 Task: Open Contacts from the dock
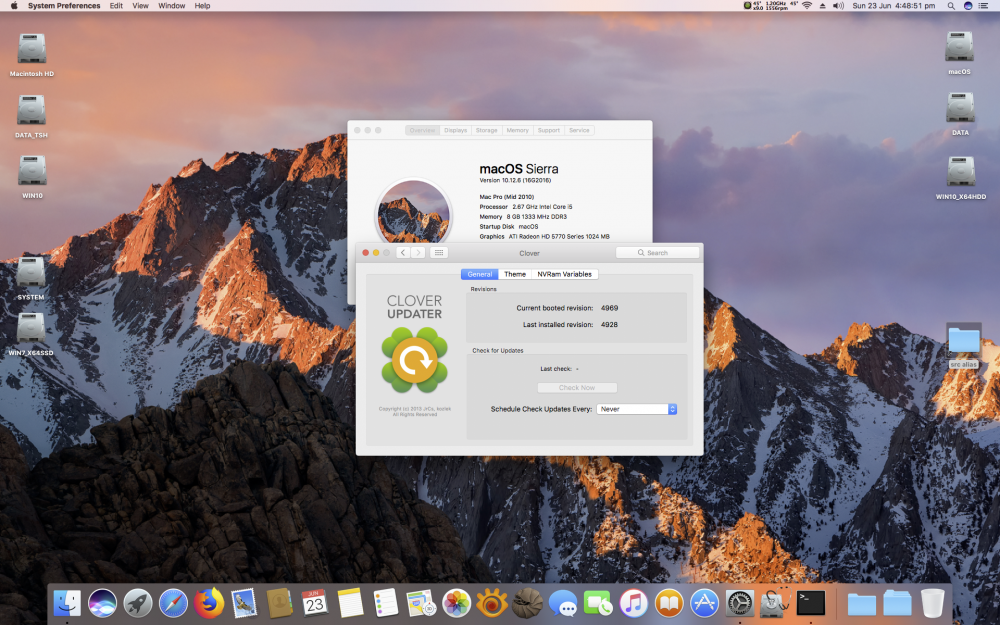(279, 603)
